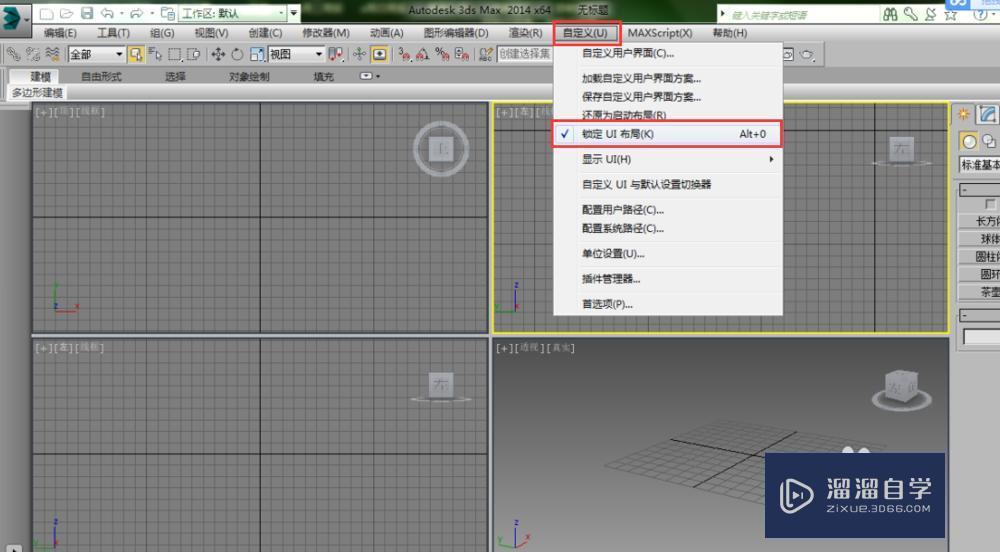Image resolution: width=1000 pixels, height=552 pixels.
Task: Open the Modify tab in command panel
Action: (988, 114)
